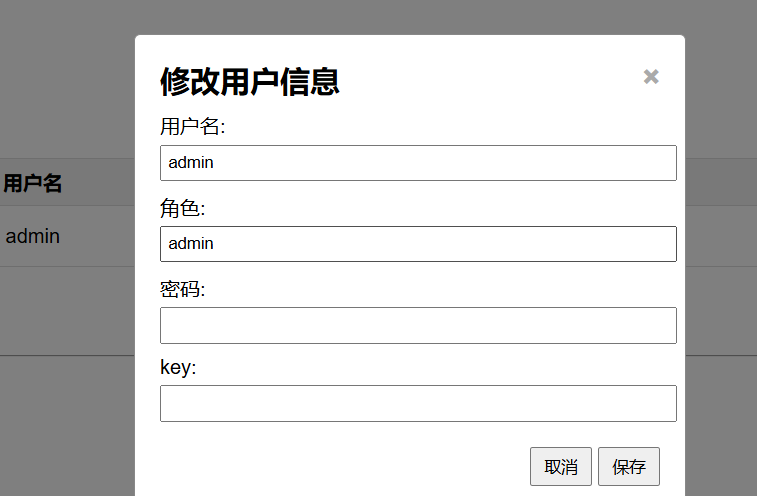This screenshot has height=496, width=757.
Task: Click the blank dialog footer left of 取消
Action: 340,466
